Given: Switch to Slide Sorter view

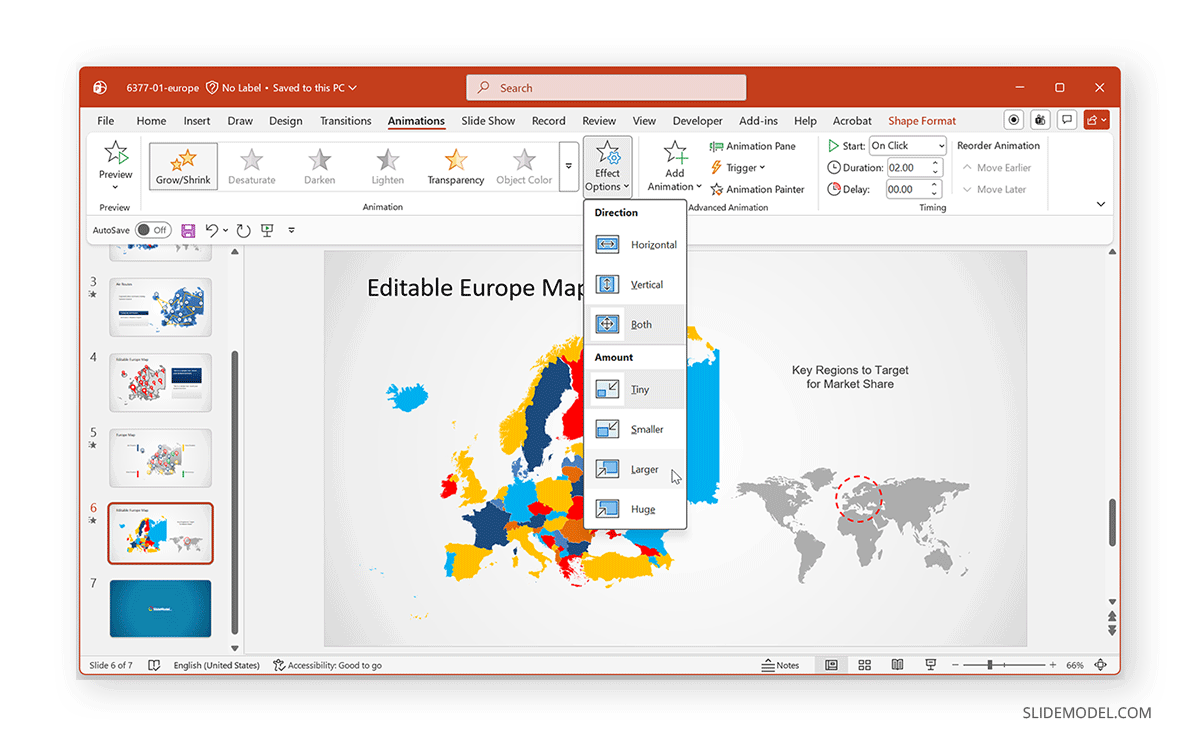Looking at the screenshot, I should tap(865, 665).
